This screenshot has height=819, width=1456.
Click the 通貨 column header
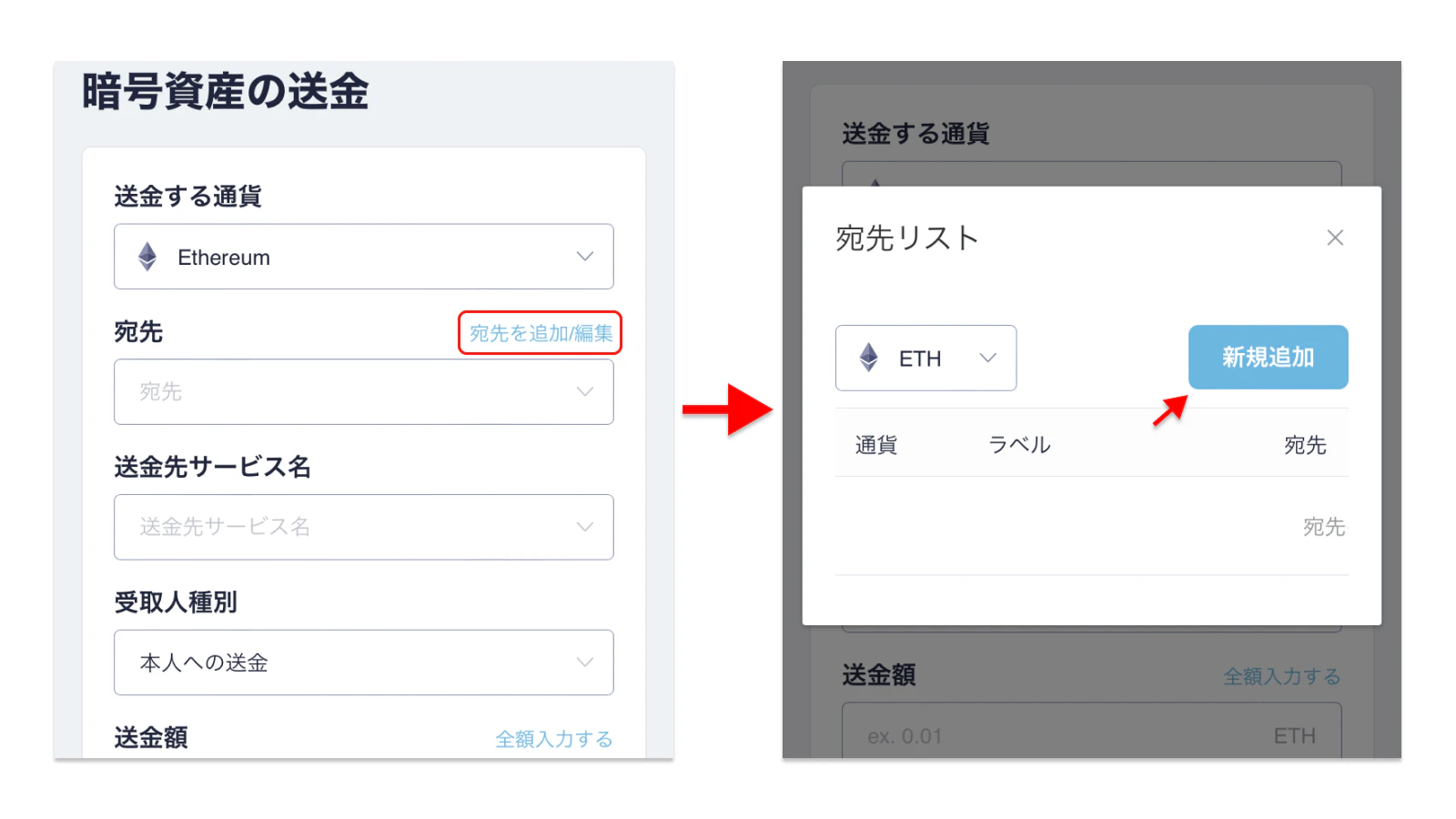[876, 445]
